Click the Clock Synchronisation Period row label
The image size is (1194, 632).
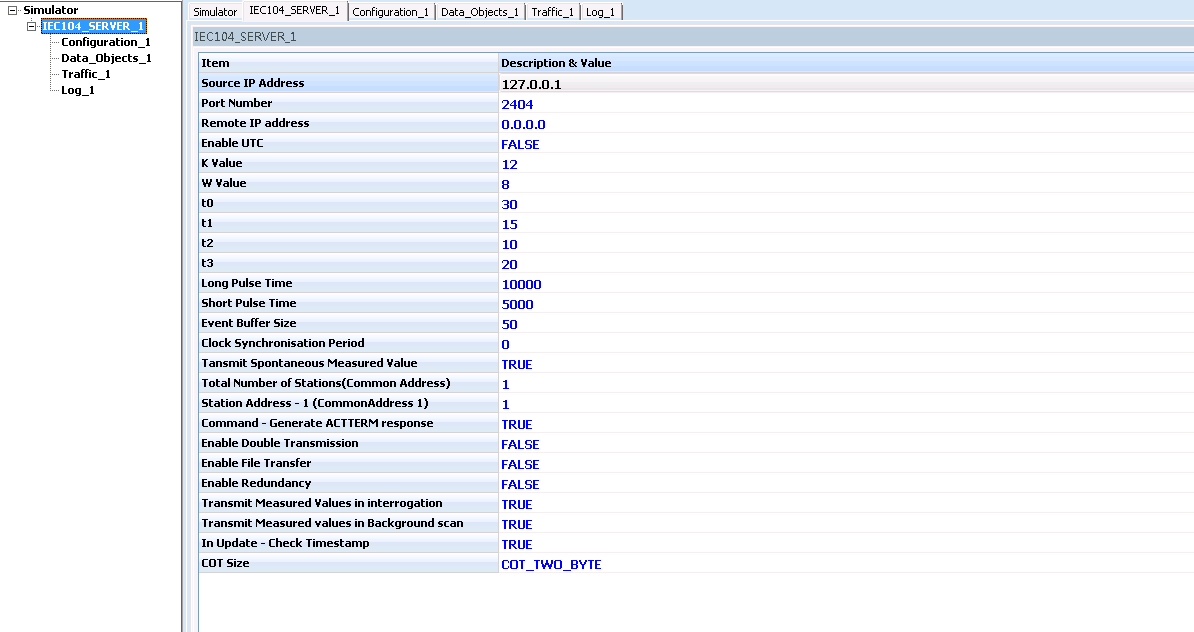(283, 343)
